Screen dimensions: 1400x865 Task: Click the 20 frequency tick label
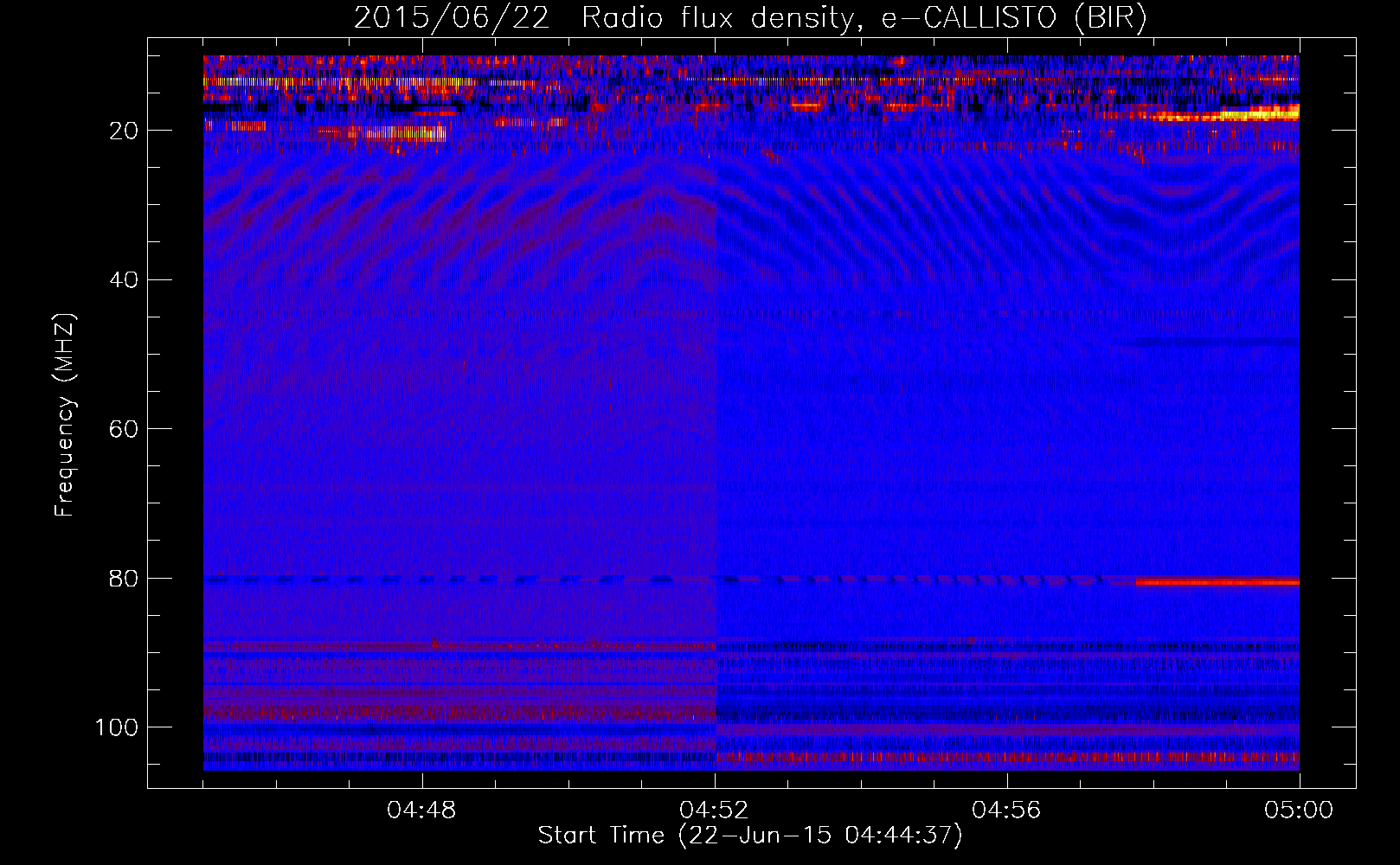[125, 131]
